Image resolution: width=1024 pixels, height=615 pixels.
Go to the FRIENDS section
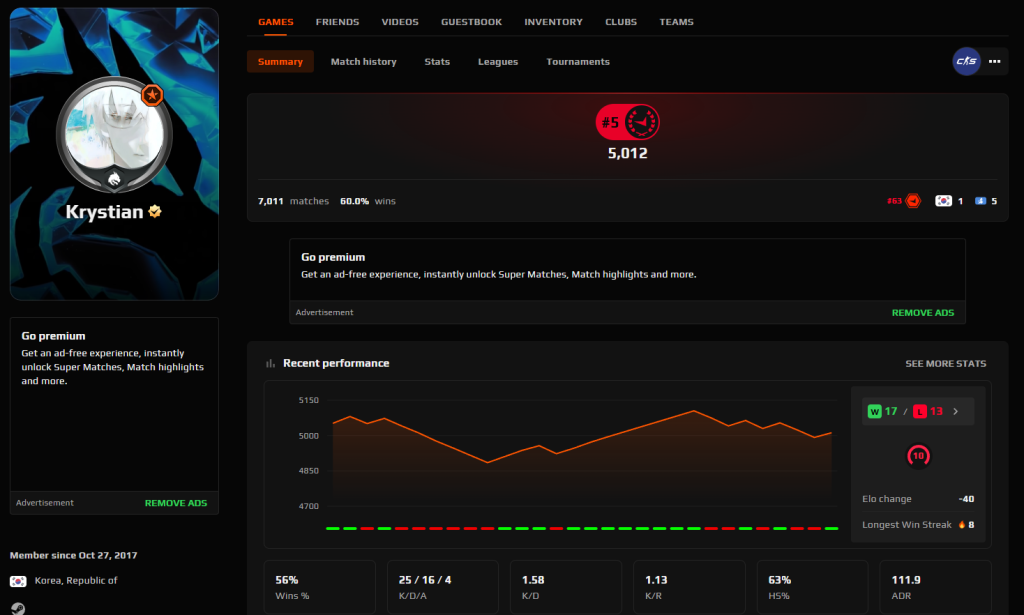(x=338, y=22)
